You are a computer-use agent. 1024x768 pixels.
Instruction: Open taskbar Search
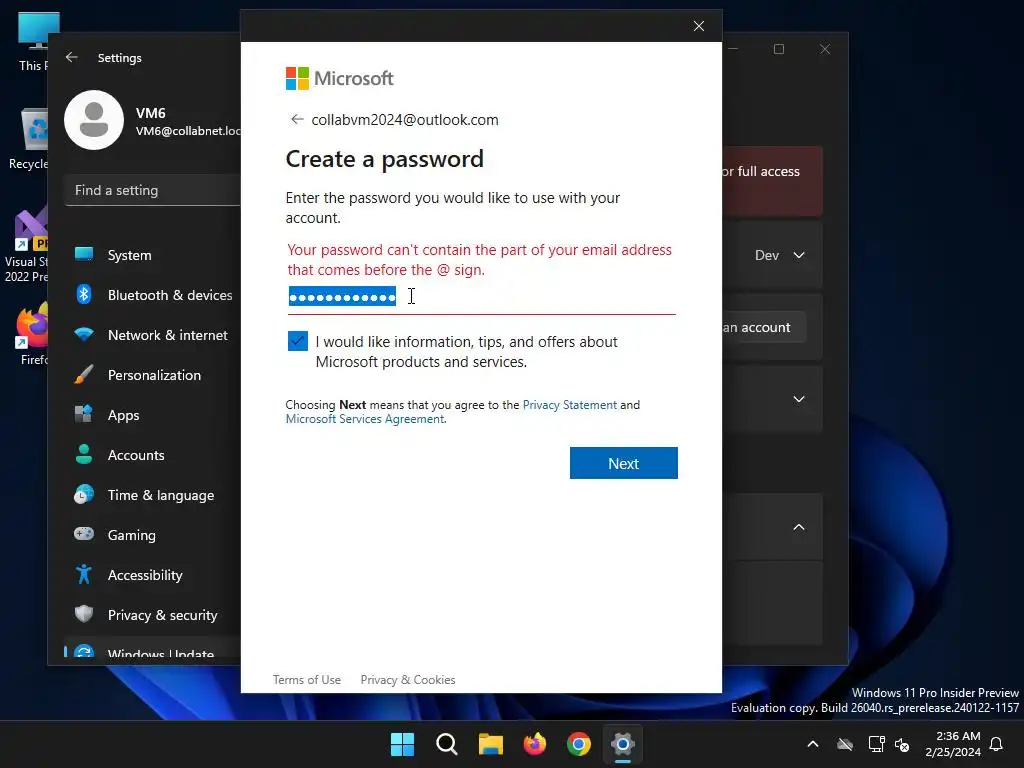click(447, 744)
